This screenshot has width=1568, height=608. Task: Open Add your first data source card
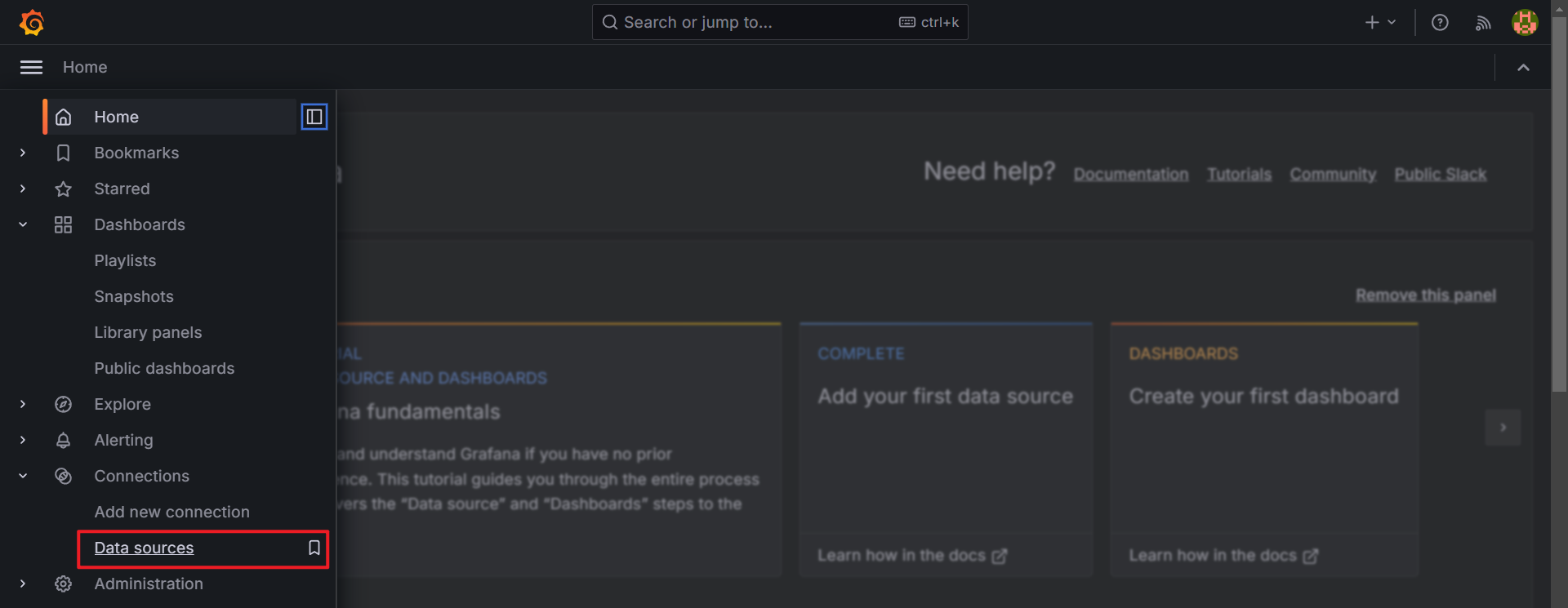click(x=946, y=450)
